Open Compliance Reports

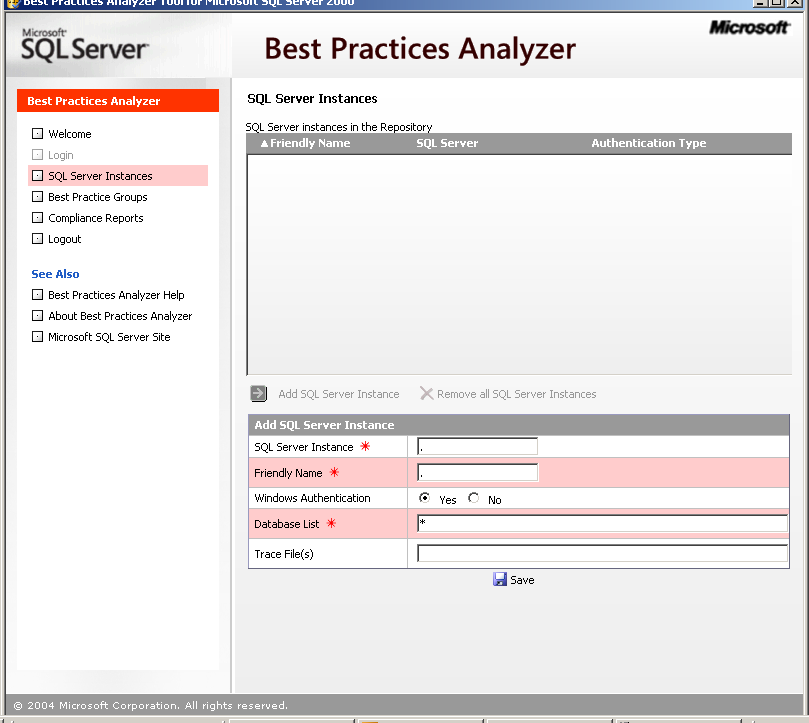click(x=95, y=218)
